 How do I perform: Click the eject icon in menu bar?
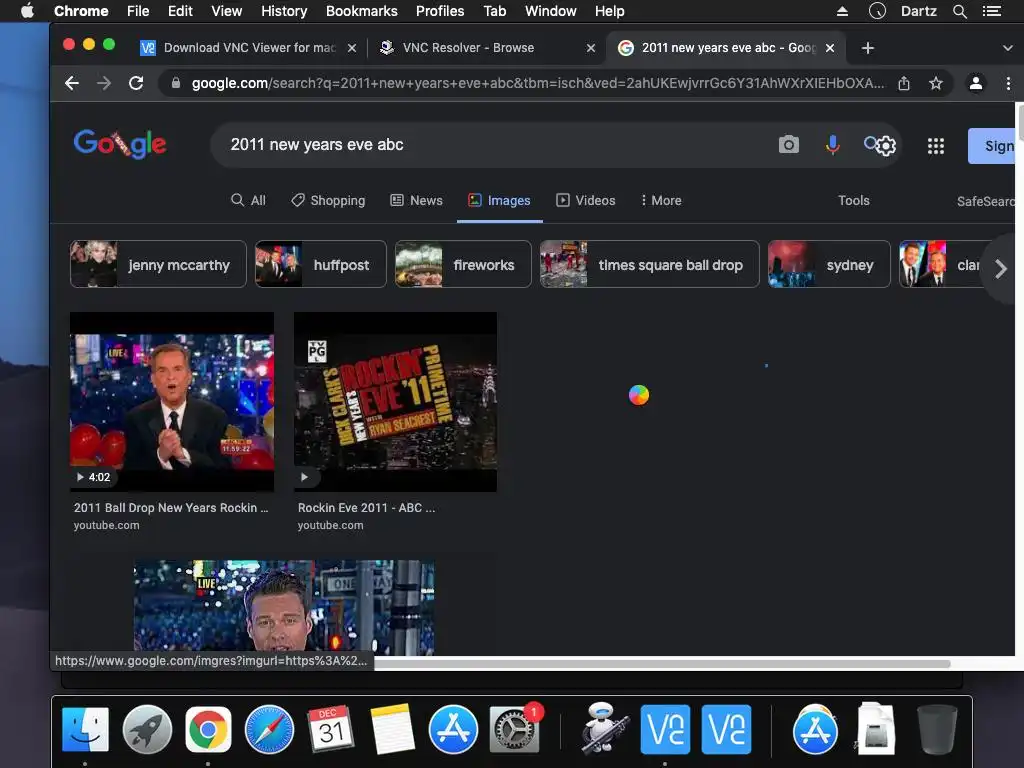(842, 11)
